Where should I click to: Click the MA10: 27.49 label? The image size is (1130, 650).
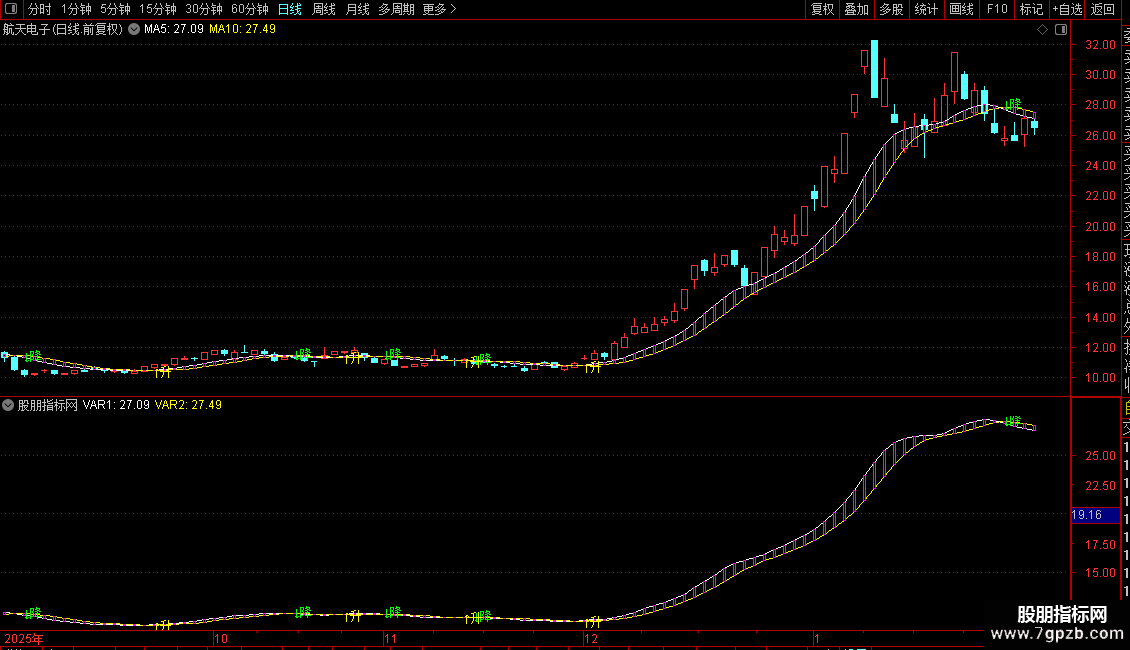(242, 30)
